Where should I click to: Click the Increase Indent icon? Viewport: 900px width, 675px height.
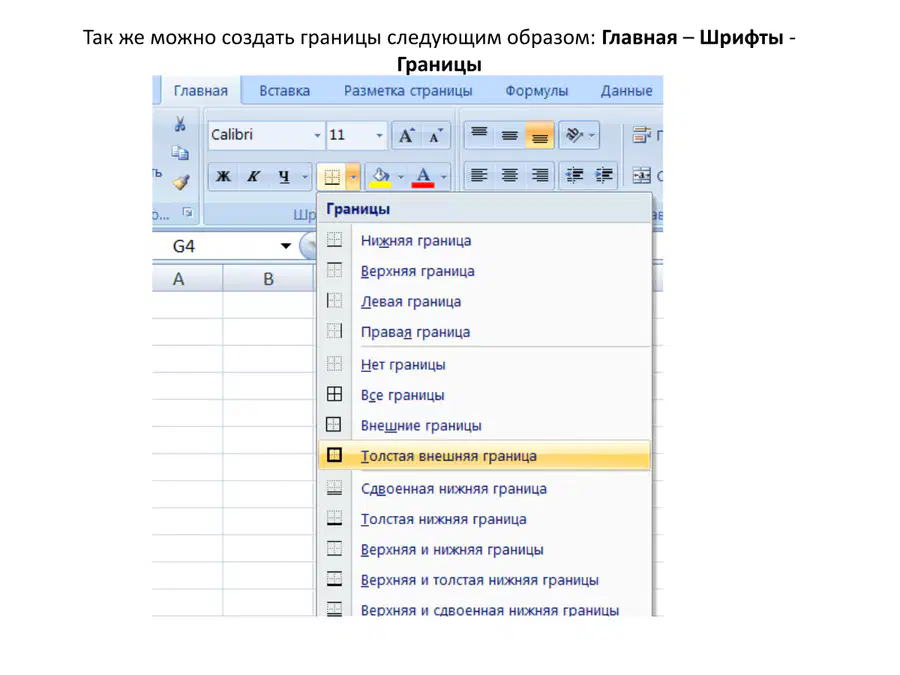pos(604,175)
